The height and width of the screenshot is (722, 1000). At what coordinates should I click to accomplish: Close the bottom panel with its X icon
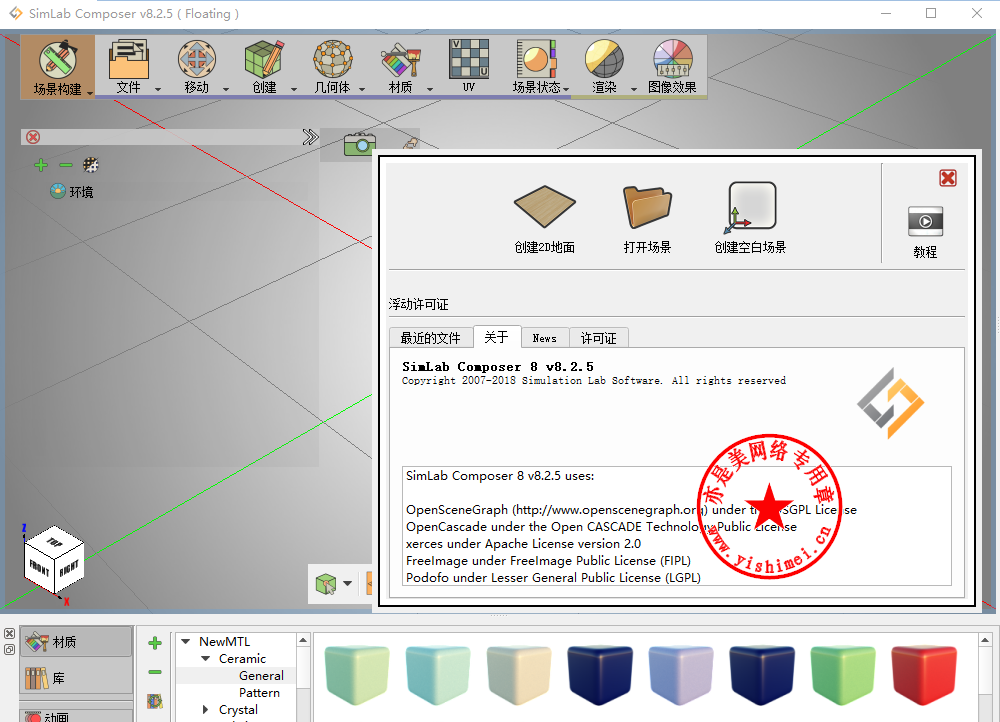[x=10, y=633]
